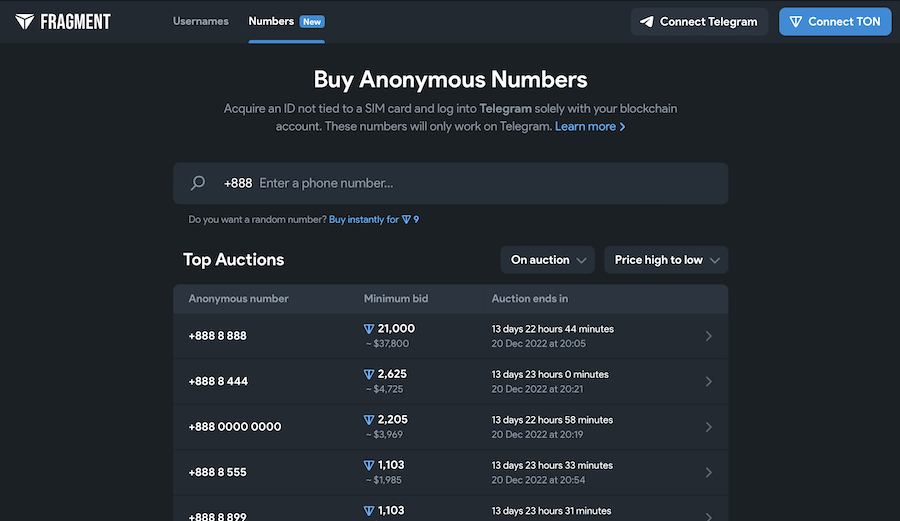The image size is (900, 521).
Task: Click the Anonymous number column header
Action: [x=238, y=298]
